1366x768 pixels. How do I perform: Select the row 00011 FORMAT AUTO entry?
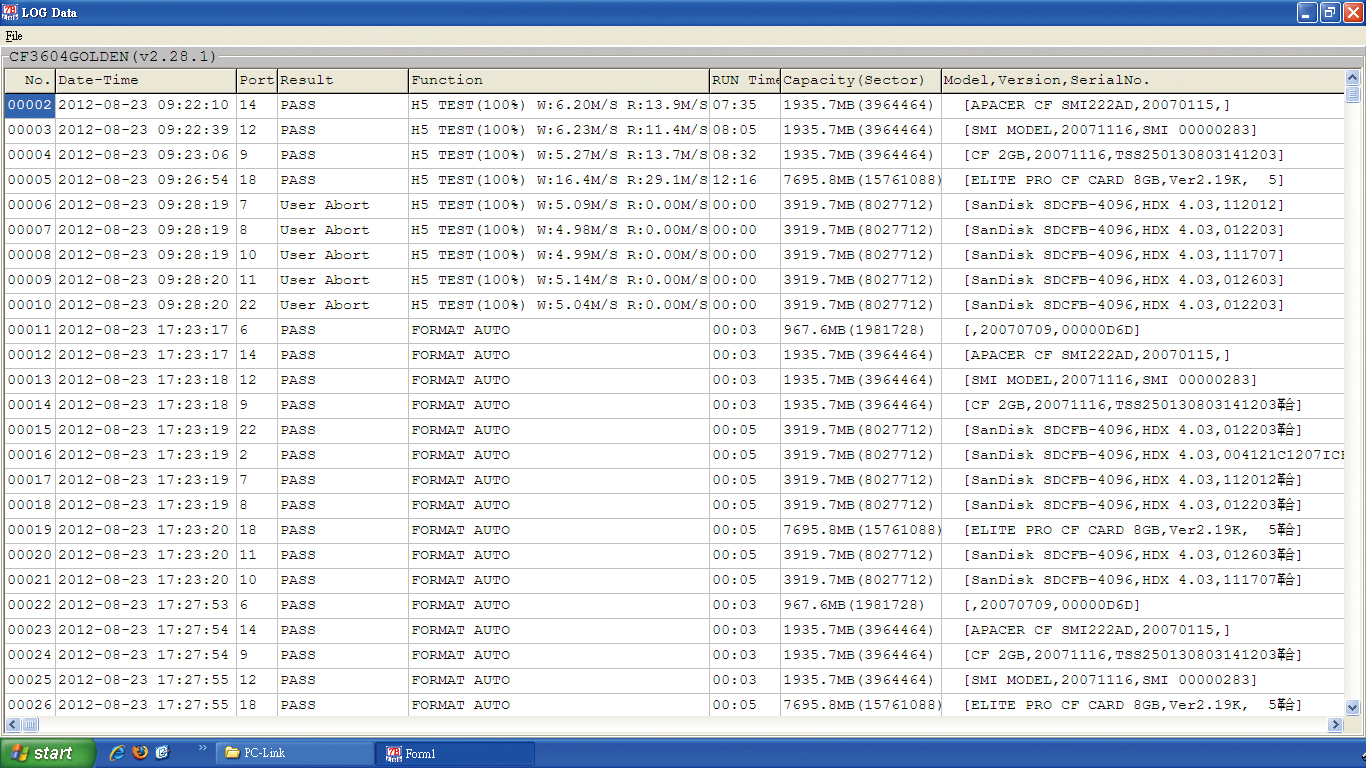coord(460,330)
